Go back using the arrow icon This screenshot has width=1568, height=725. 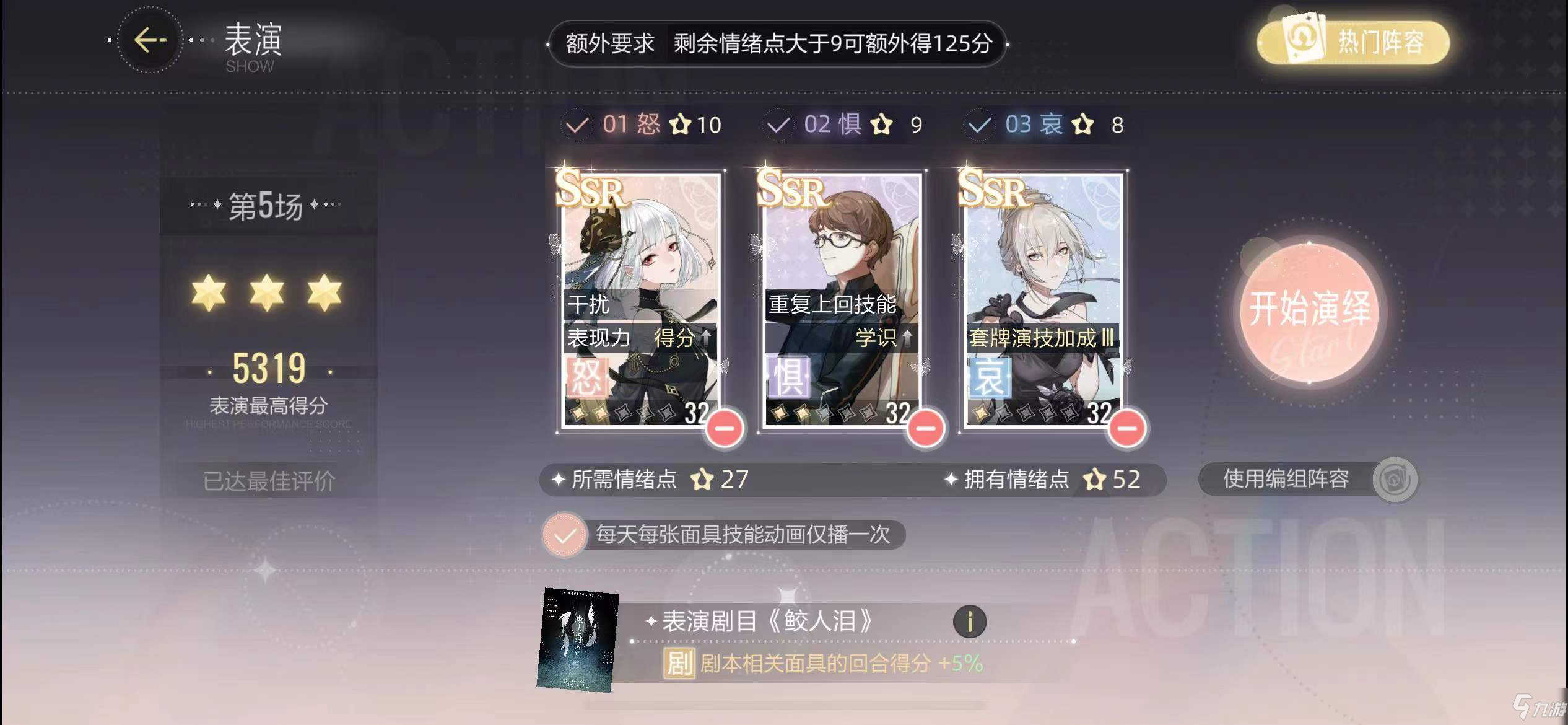150,40
